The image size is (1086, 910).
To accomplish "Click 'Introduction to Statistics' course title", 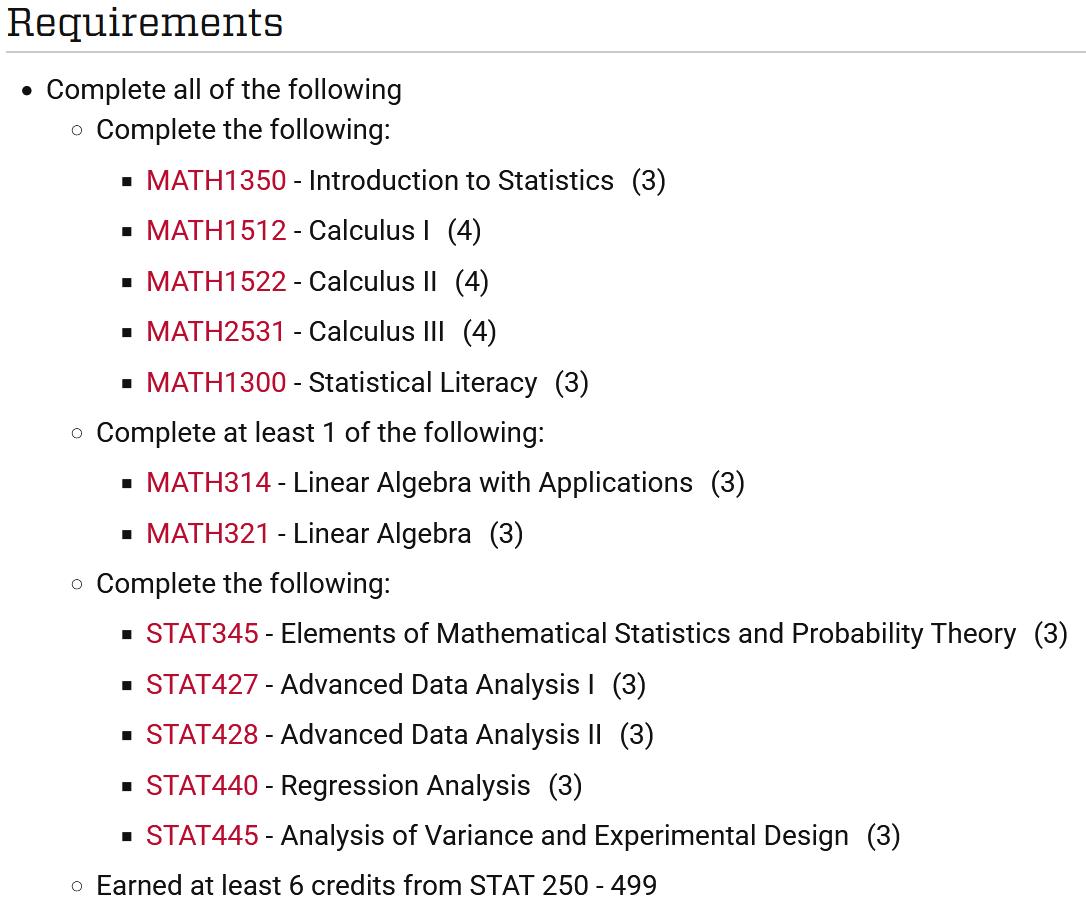I will click(461, 181).
